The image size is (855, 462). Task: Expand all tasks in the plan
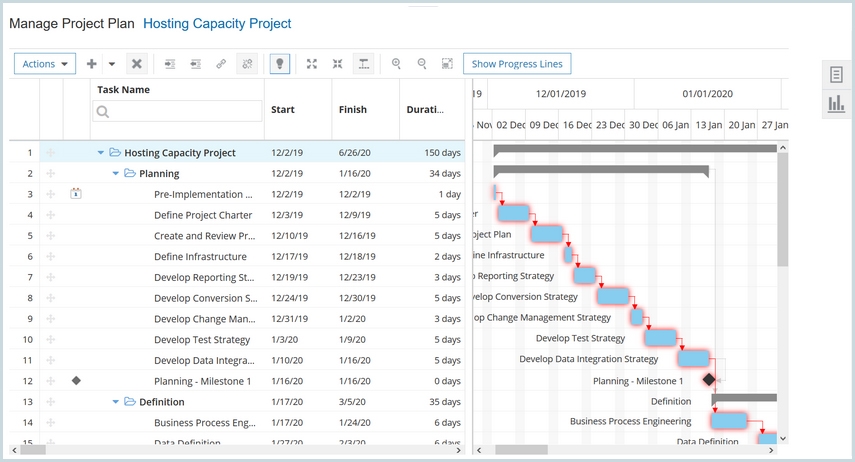point(312,64)
